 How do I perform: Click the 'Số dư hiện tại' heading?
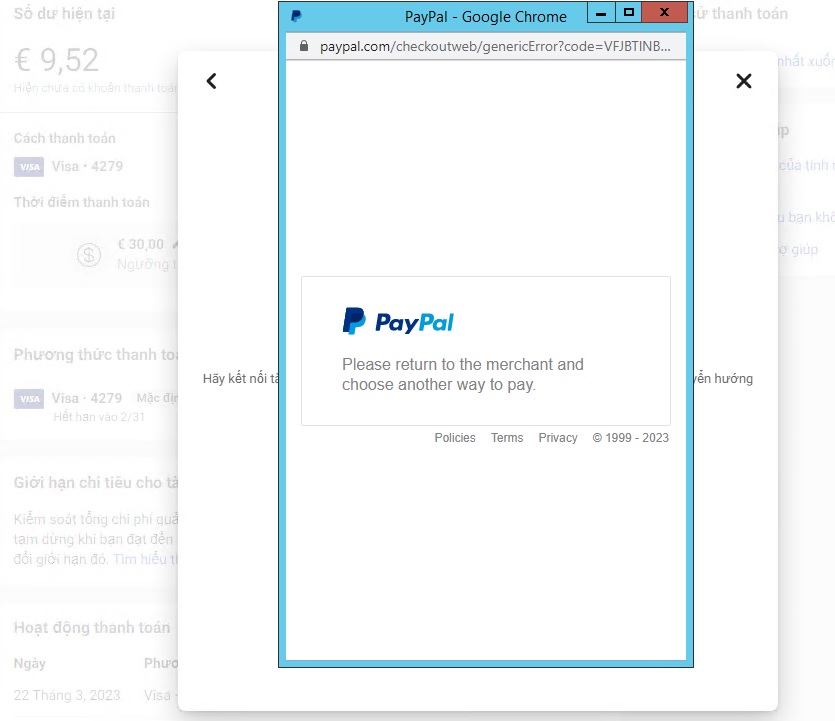(x=64, y=13)
